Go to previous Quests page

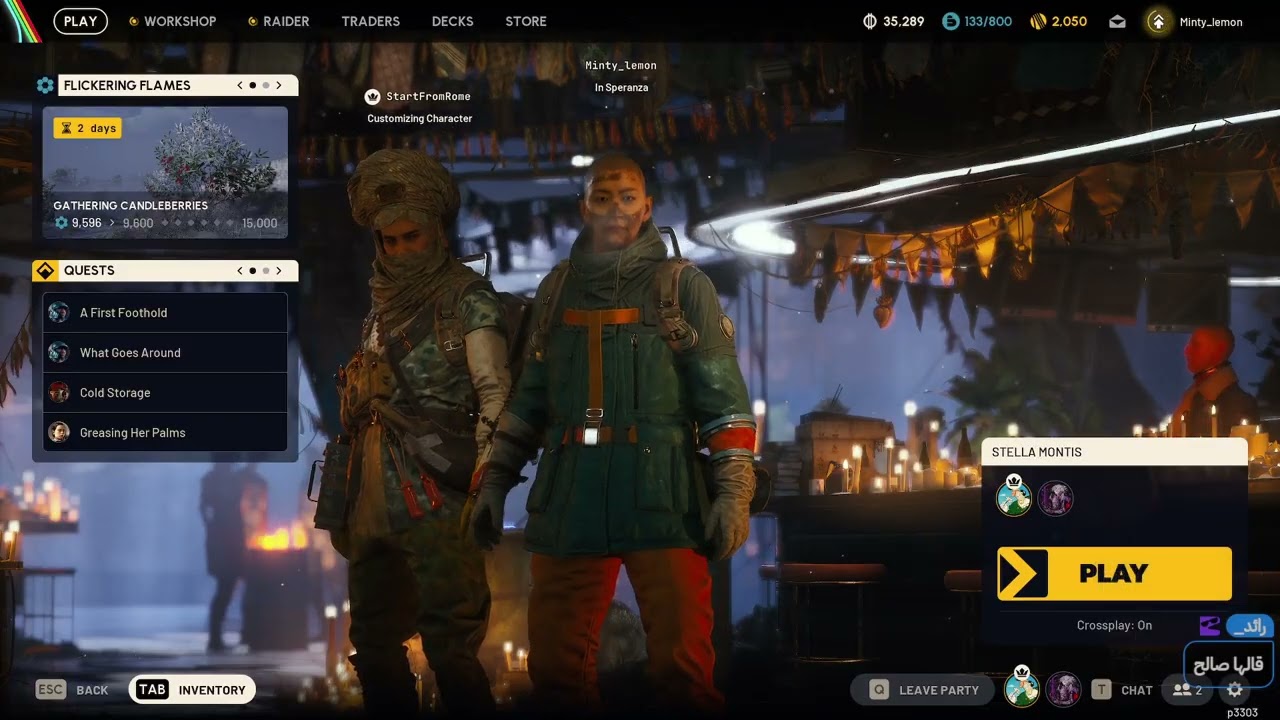tap(240, 270)
